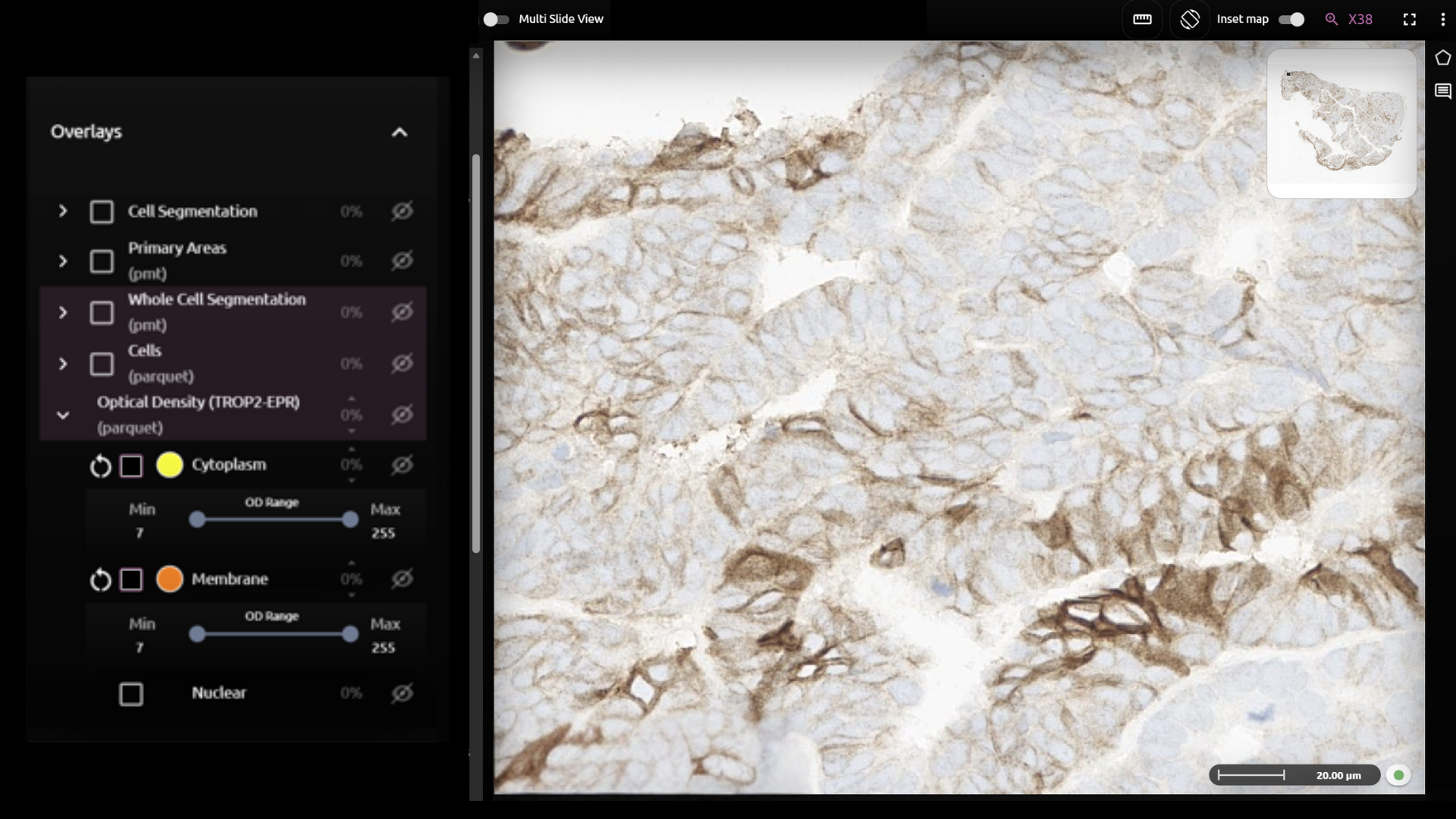Toggle the Multi Slide View switch
1456x819 pixels.
pyautogui.click(x=496, y=19)
